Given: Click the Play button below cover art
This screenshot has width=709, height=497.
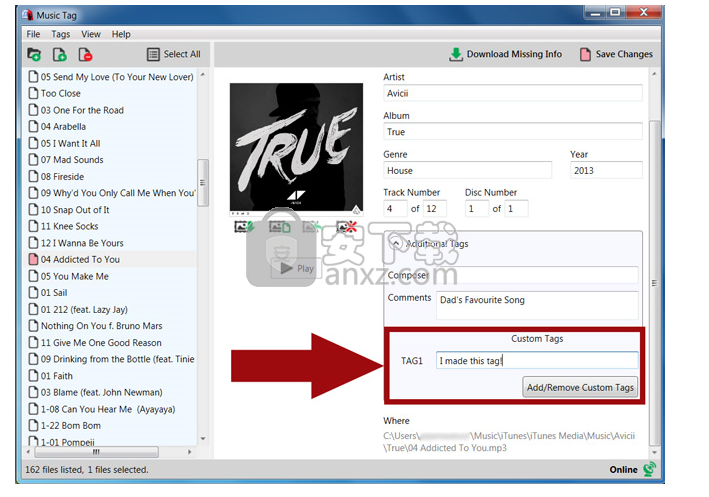Looking at the screenshot, I should 296,269.
